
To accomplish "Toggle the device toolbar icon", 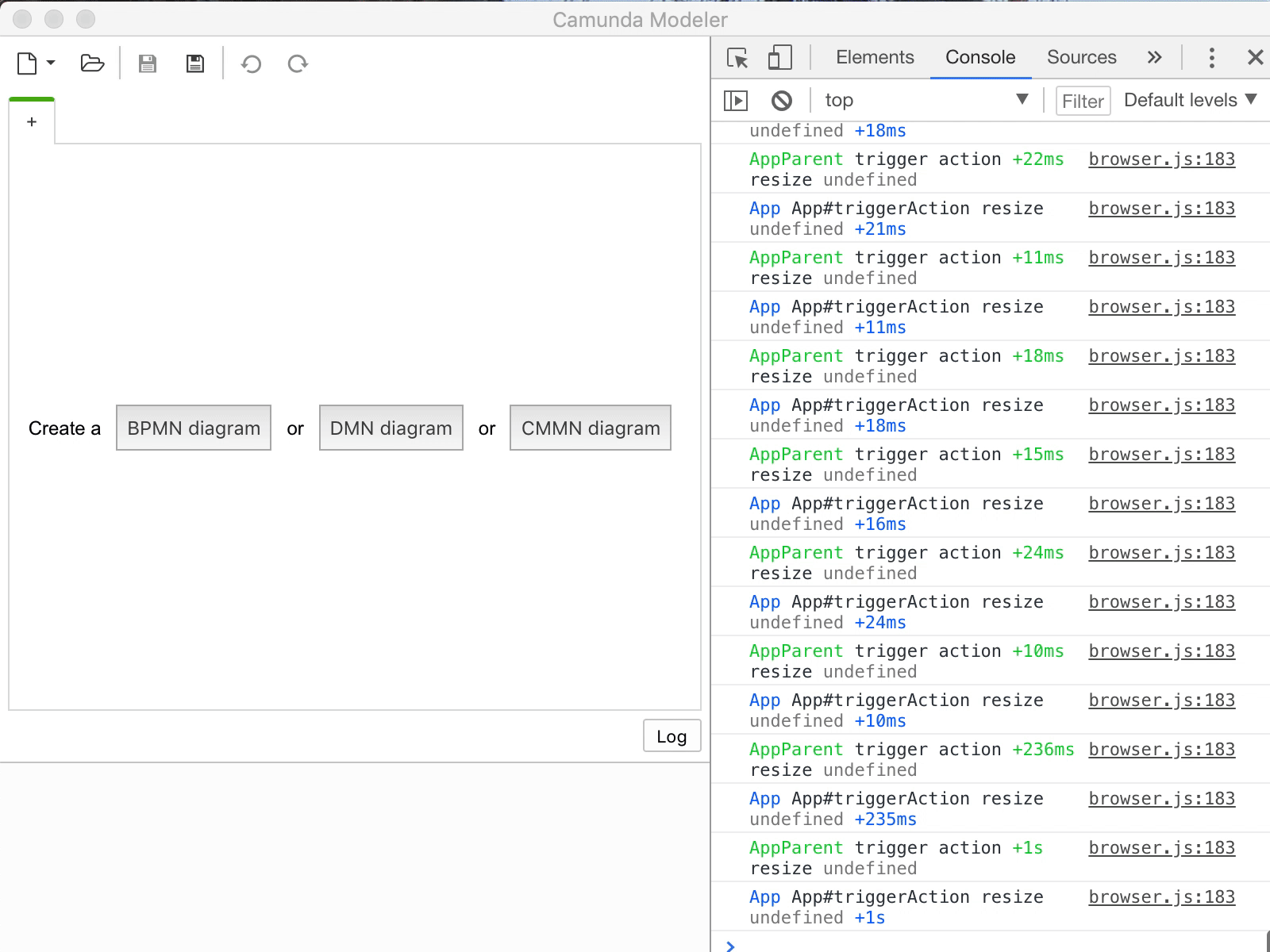I will 780,58.
